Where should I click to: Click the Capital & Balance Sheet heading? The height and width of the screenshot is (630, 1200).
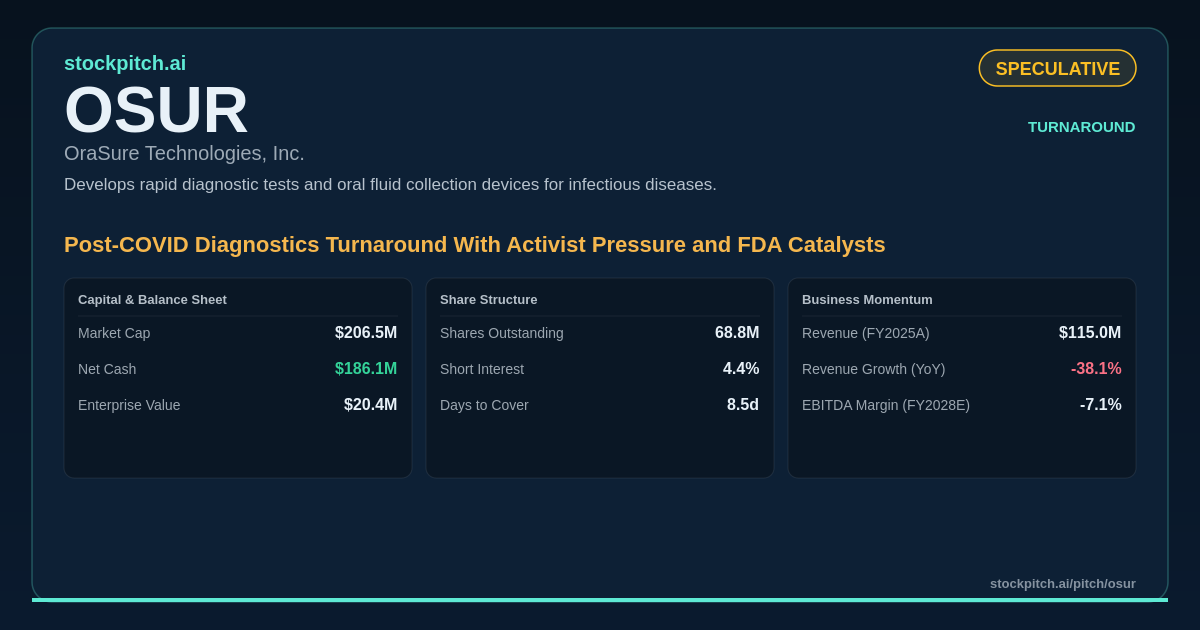[152, 300]
